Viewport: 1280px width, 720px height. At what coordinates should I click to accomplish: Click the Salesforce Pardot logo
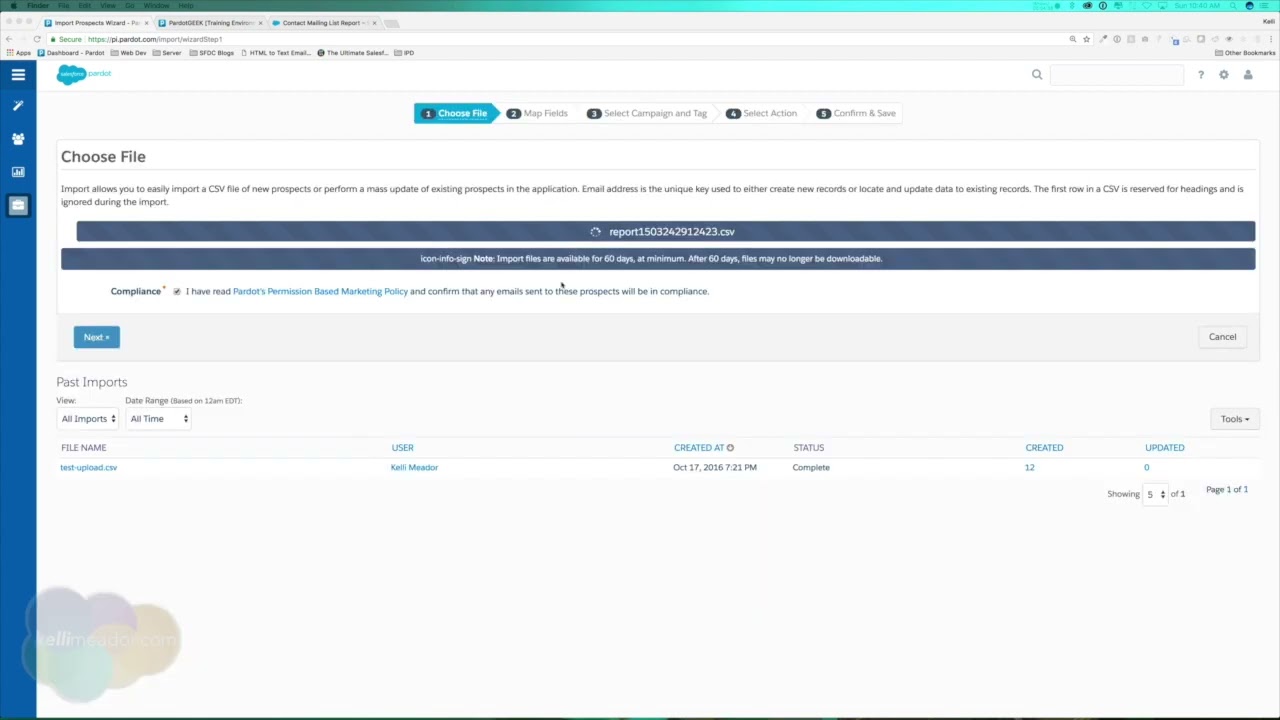(x=84, y=74)
